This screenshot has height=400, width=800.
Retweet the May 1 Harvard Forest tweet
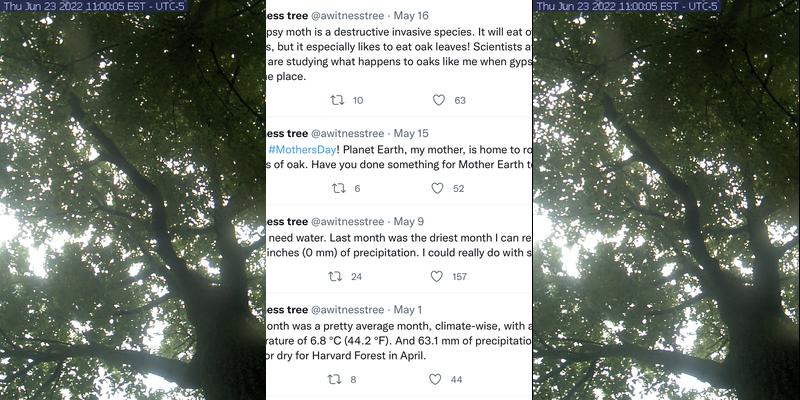pyautogui.click(x=335, y=379)
